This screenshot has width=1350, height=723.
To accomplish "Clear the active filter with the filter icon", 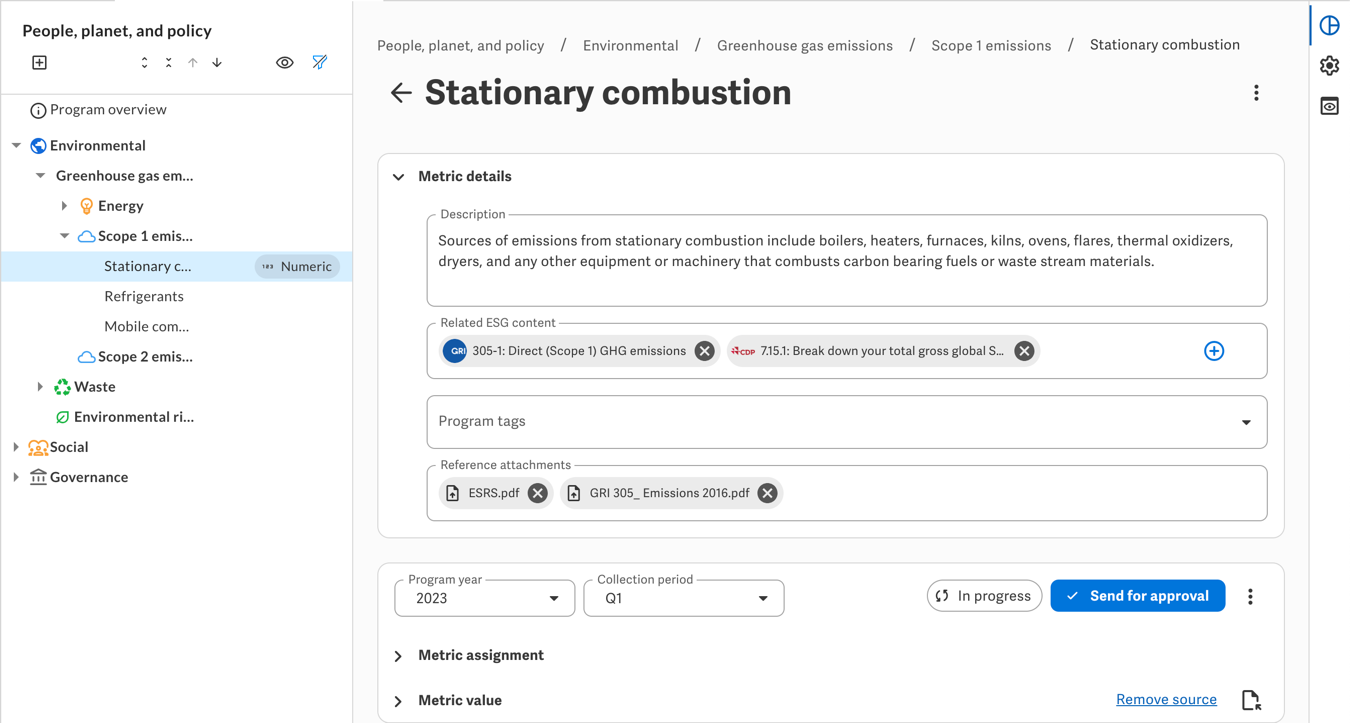I will point(319,62).
